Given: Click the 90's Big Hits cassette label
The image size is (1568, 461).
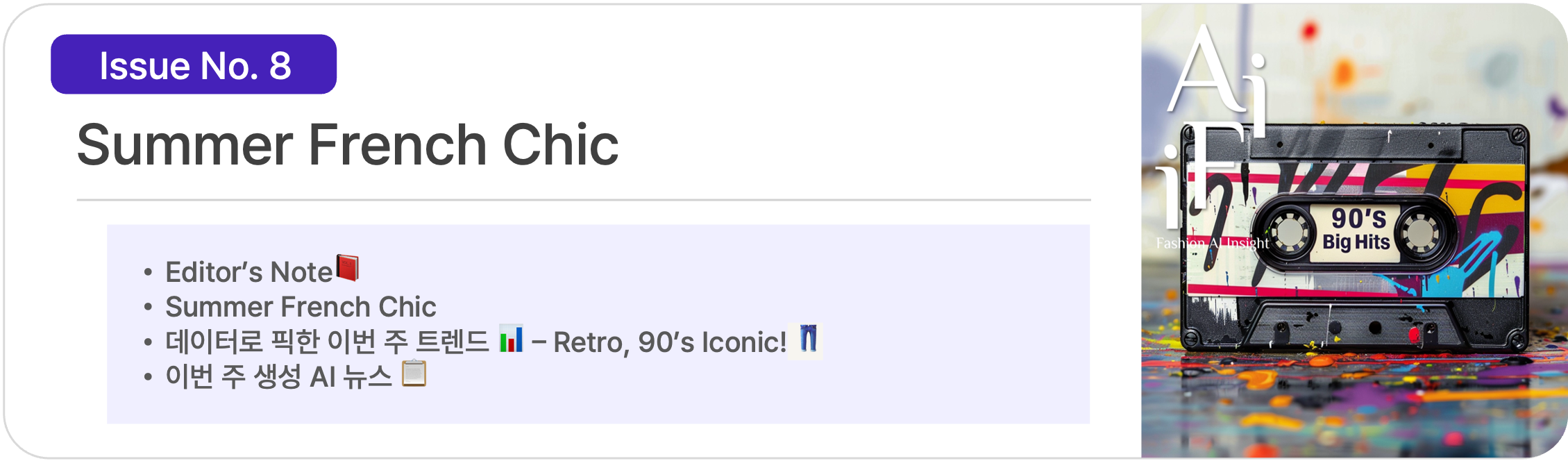Looking at the screenshot, I should coord(1356,230).
